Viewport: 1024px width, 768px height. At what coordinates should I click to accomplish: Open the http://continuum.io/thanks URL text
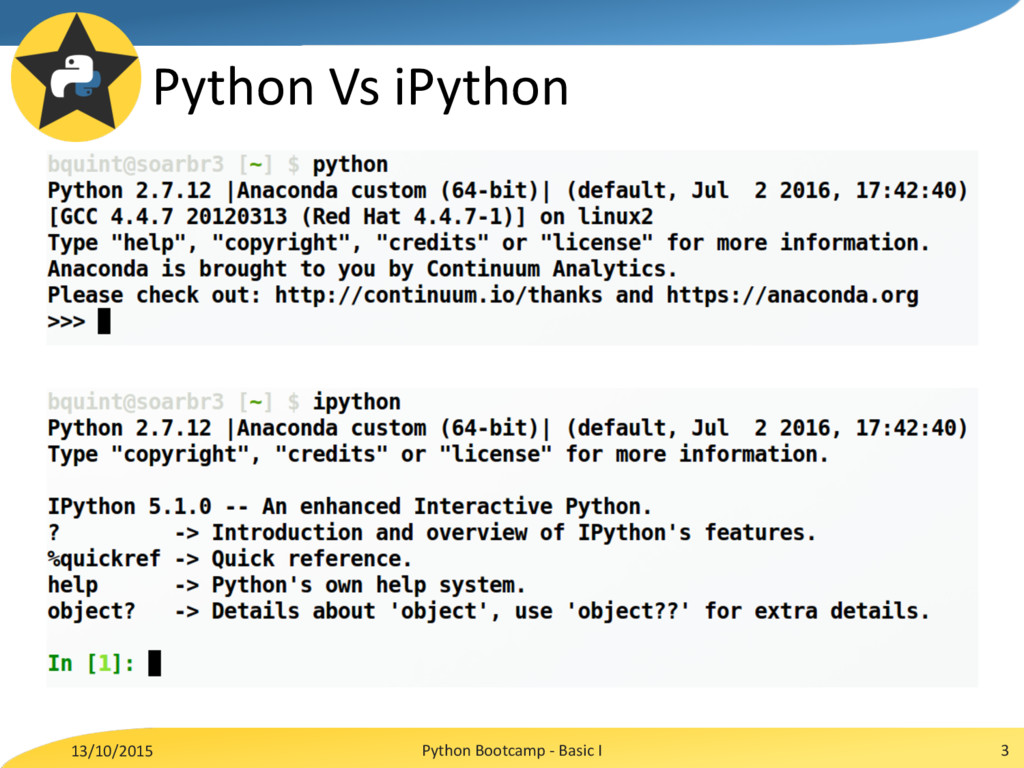[x=438, y=295]
